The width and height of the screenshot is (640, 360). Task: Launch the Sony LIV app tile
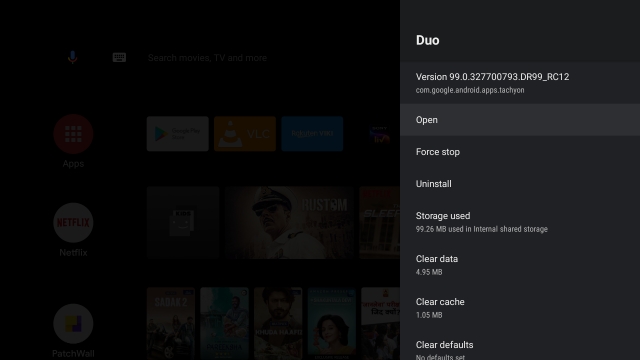380,134
